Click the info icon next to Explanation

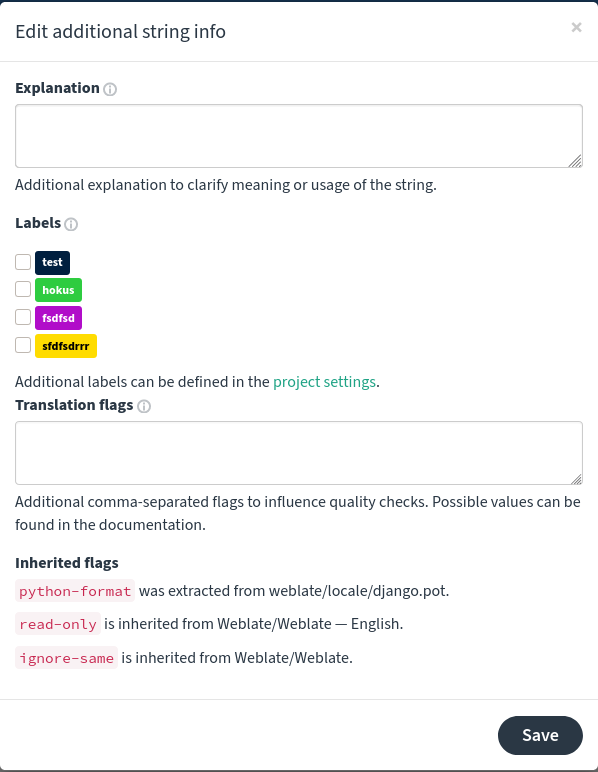(110, 89)
